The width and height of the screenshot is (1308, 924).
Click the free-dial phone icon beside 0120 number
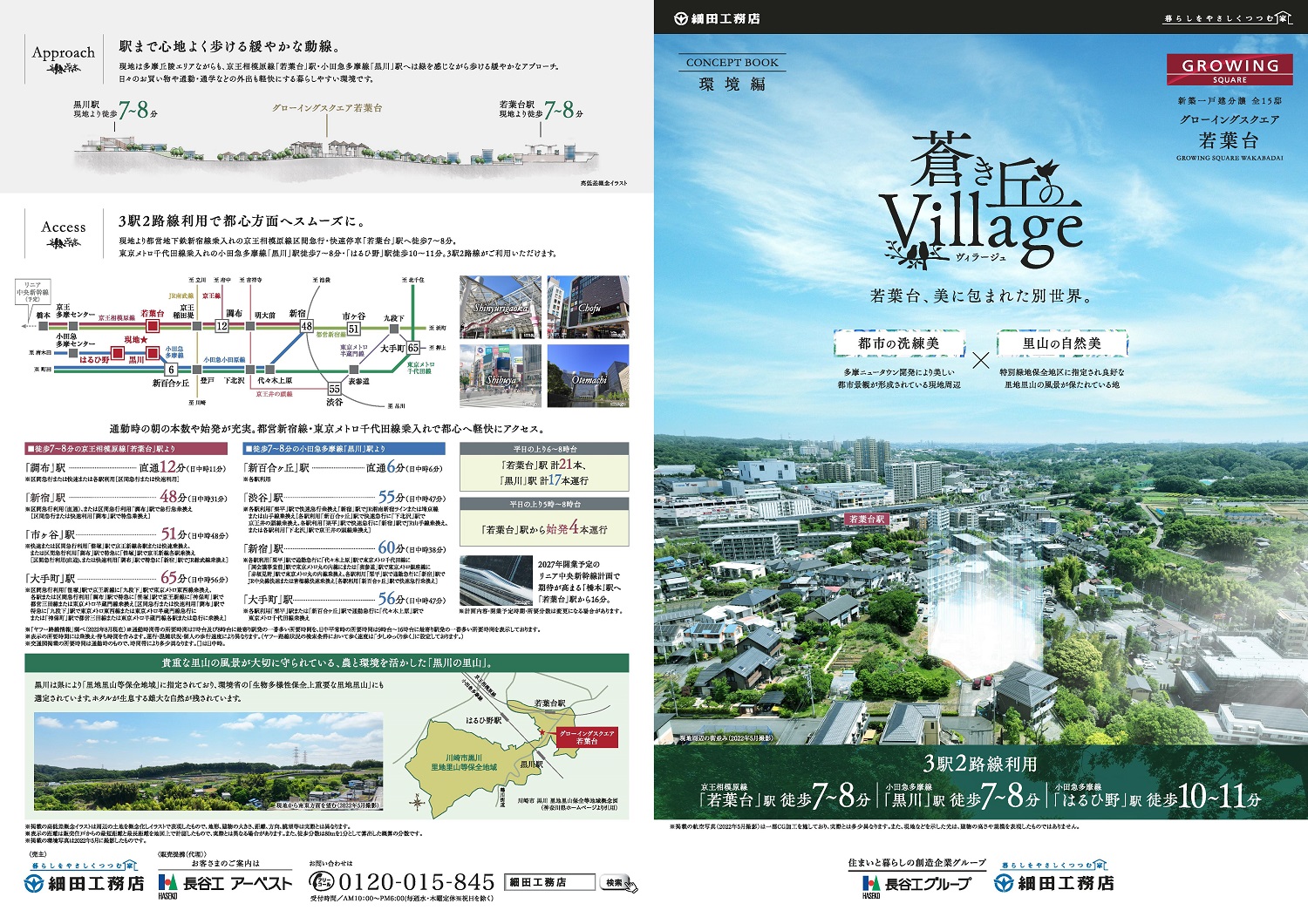coord(321,882)
